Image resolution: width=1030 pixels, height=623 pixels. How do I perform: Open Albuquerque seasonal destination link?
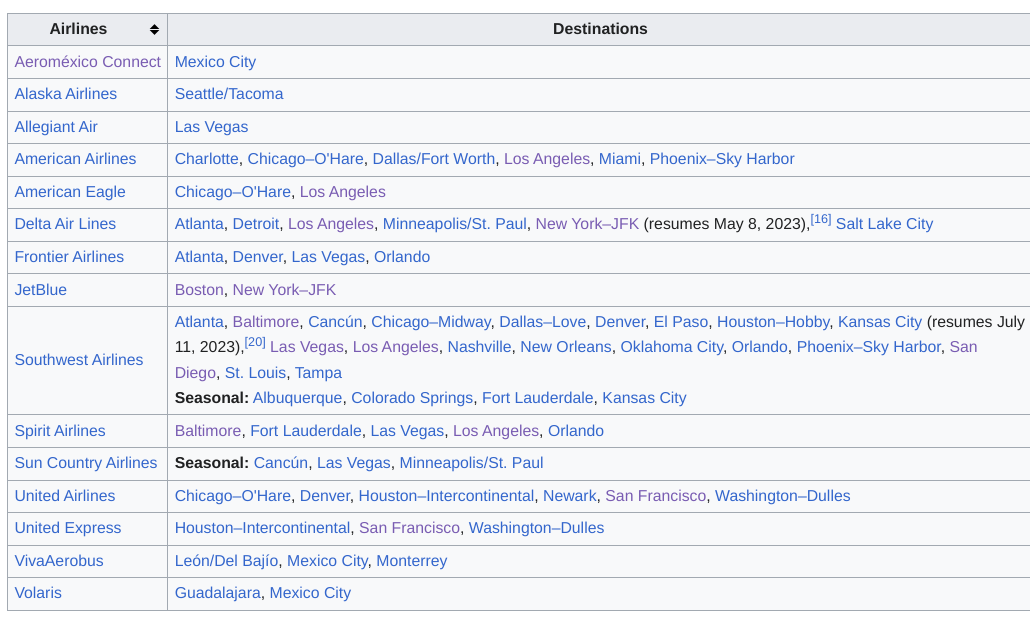tap(297, 398)
